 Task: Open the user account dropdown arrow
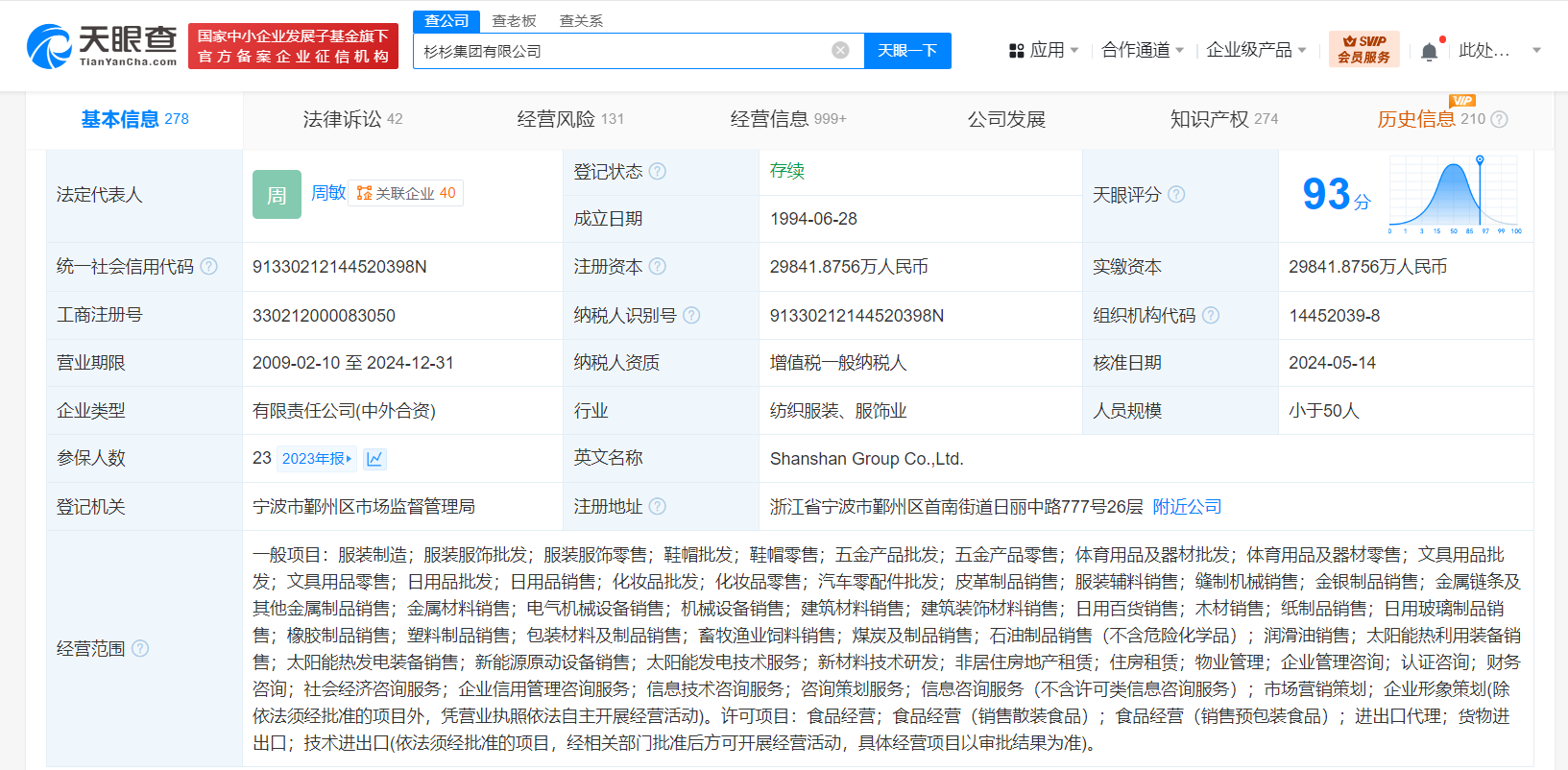tap(1536, 51)
